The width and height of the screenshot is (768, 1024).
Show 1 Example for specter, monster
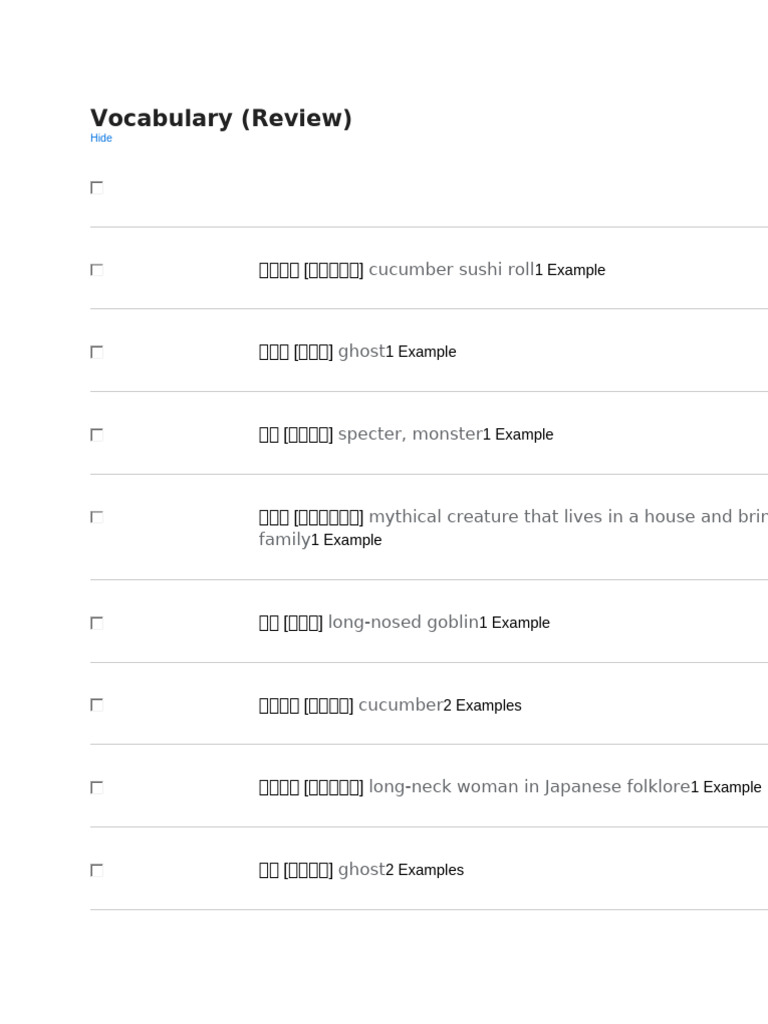518,434
